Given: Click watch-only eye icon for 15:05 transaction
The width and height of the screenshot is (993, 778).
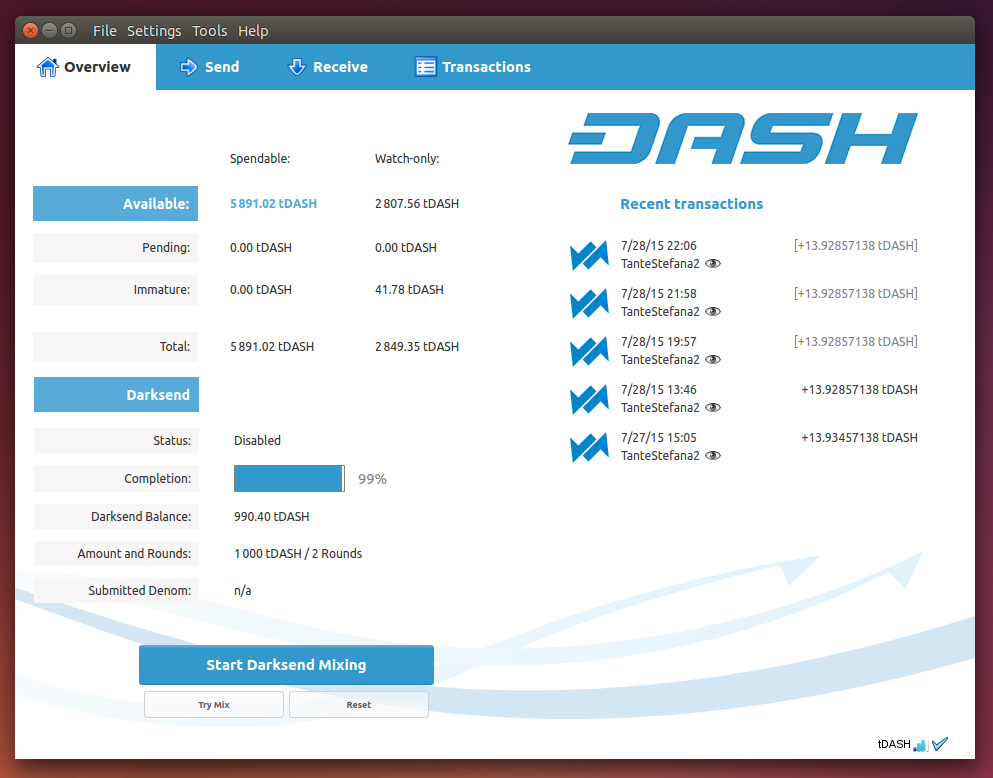Looking at the screenshot, I should click(x=713, y=456).
